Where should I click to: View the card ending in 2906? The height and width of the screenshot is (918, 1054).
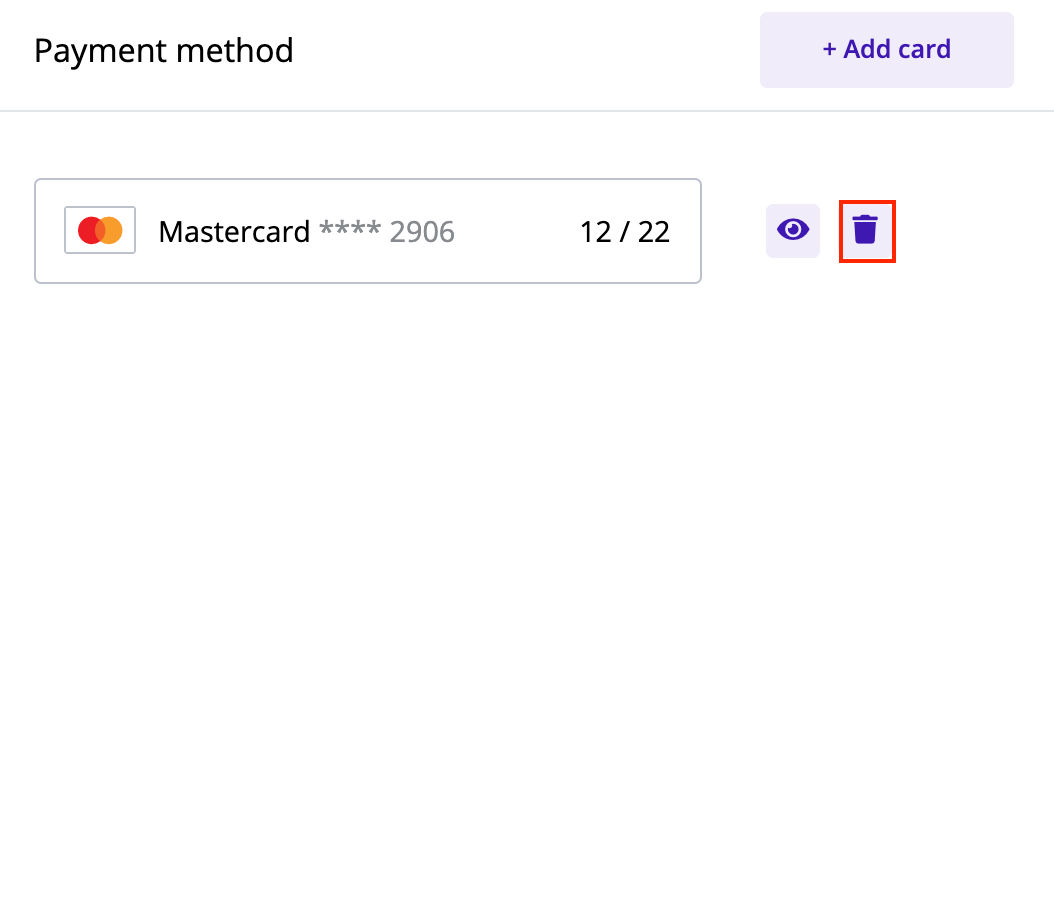pos(793,231)
